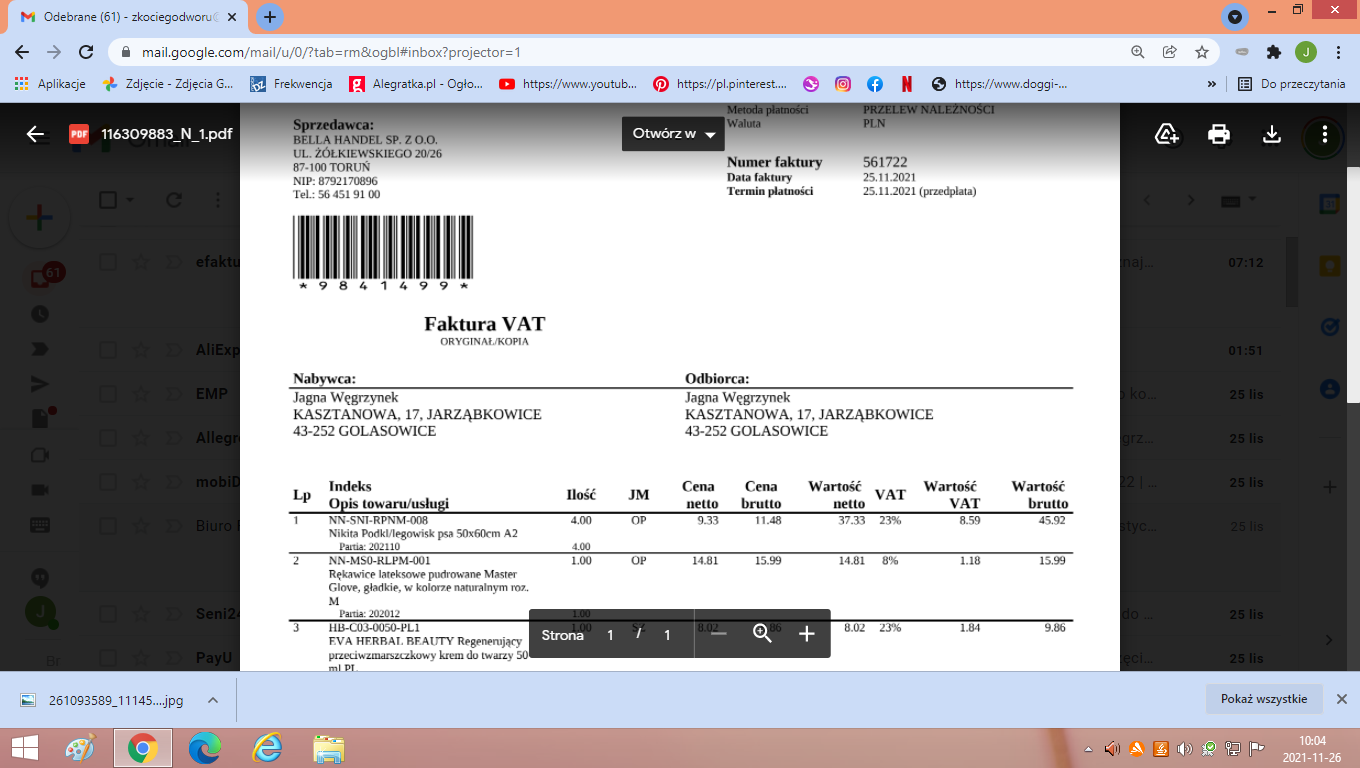Download the invoice PDF
1360x768 pixels.
click(x=1272, y=134)
